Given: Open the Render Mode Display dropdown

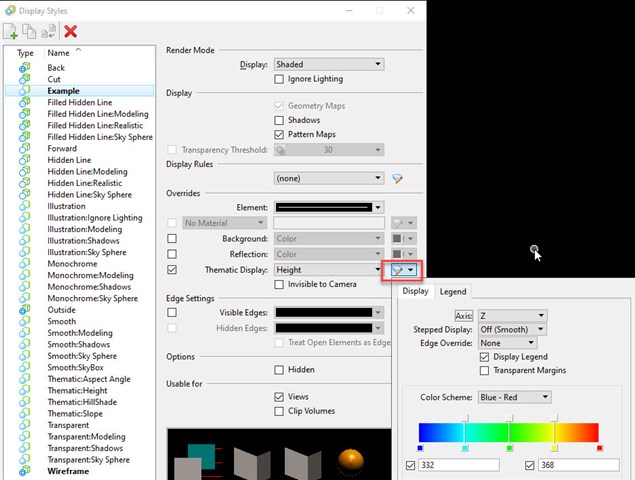Looking at the screenshot, I should (329, 65).
